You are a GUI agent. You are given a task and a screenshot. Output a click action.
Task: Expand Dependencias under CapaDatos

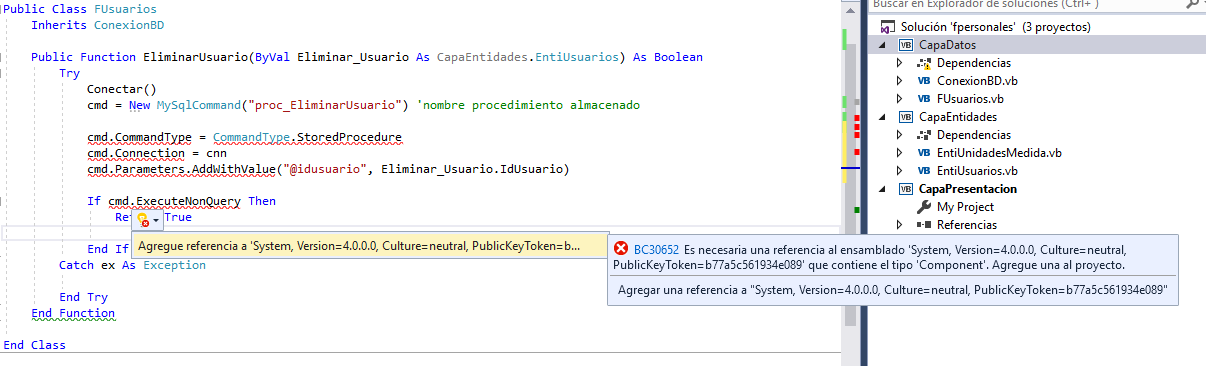tap(900, 63)
